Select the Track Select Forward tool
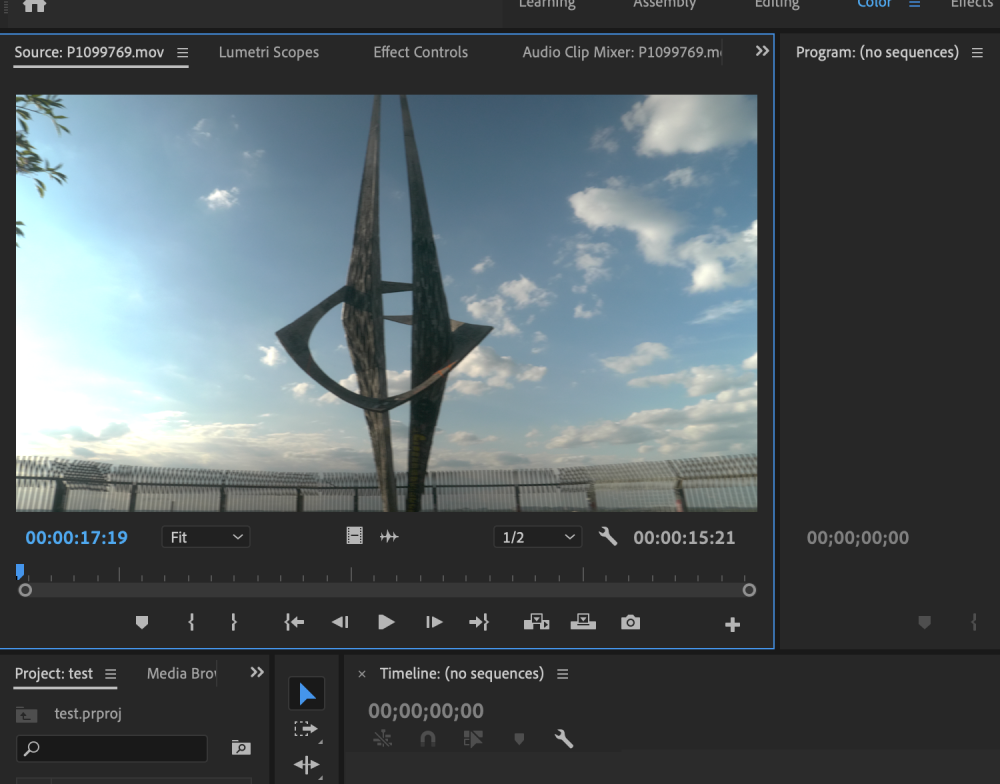 (x=306, y=730)
